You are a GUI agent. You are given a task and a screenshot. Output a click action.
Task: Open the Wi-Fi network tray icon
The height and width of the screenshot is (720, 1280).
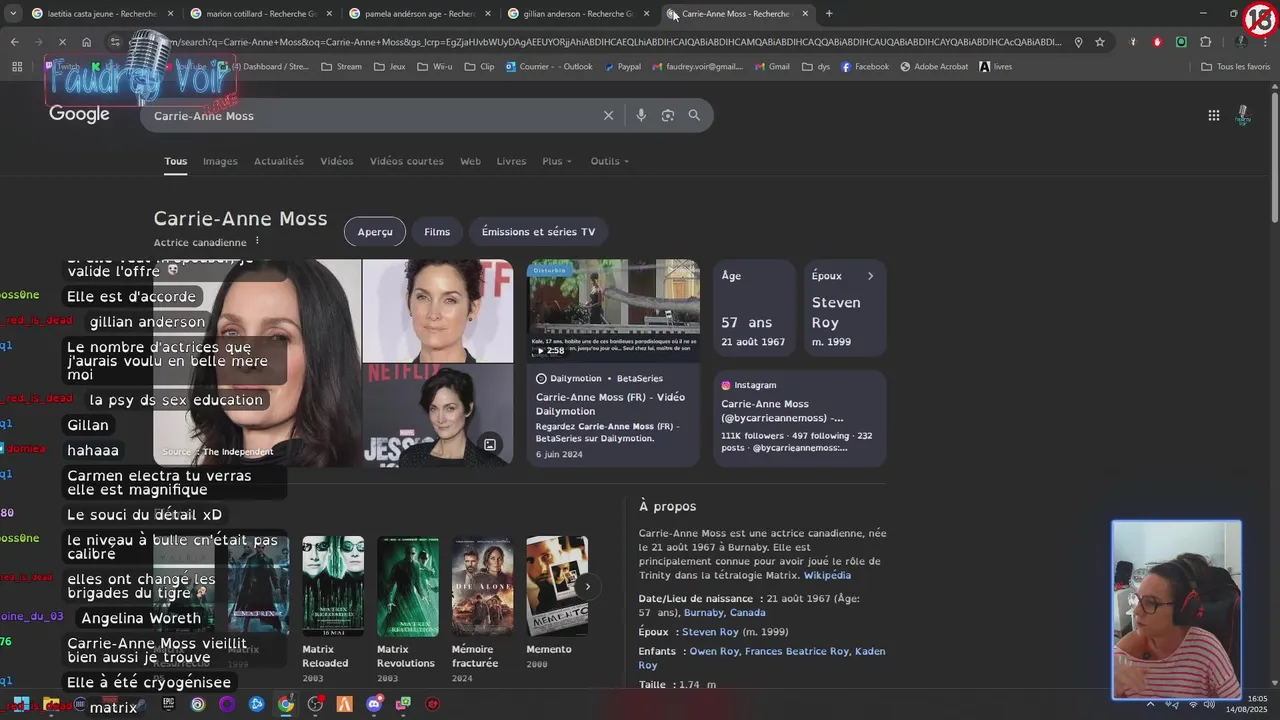coord(1192,704)
